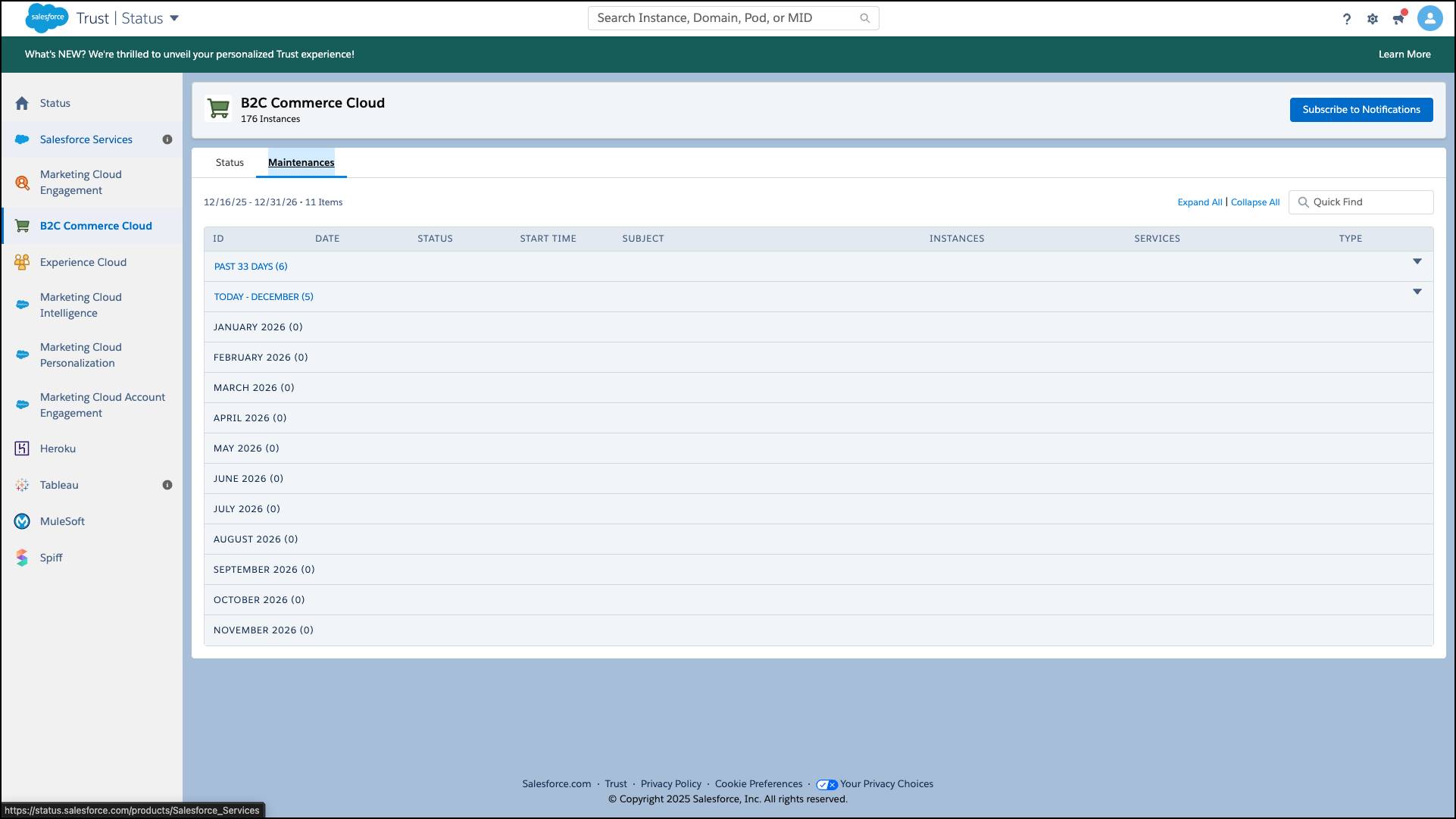This screenshot has width=1456, height=819.
Task: Click the B2C Commerce Cloud cart icon in the sidebar
Action: pos(22,226)
